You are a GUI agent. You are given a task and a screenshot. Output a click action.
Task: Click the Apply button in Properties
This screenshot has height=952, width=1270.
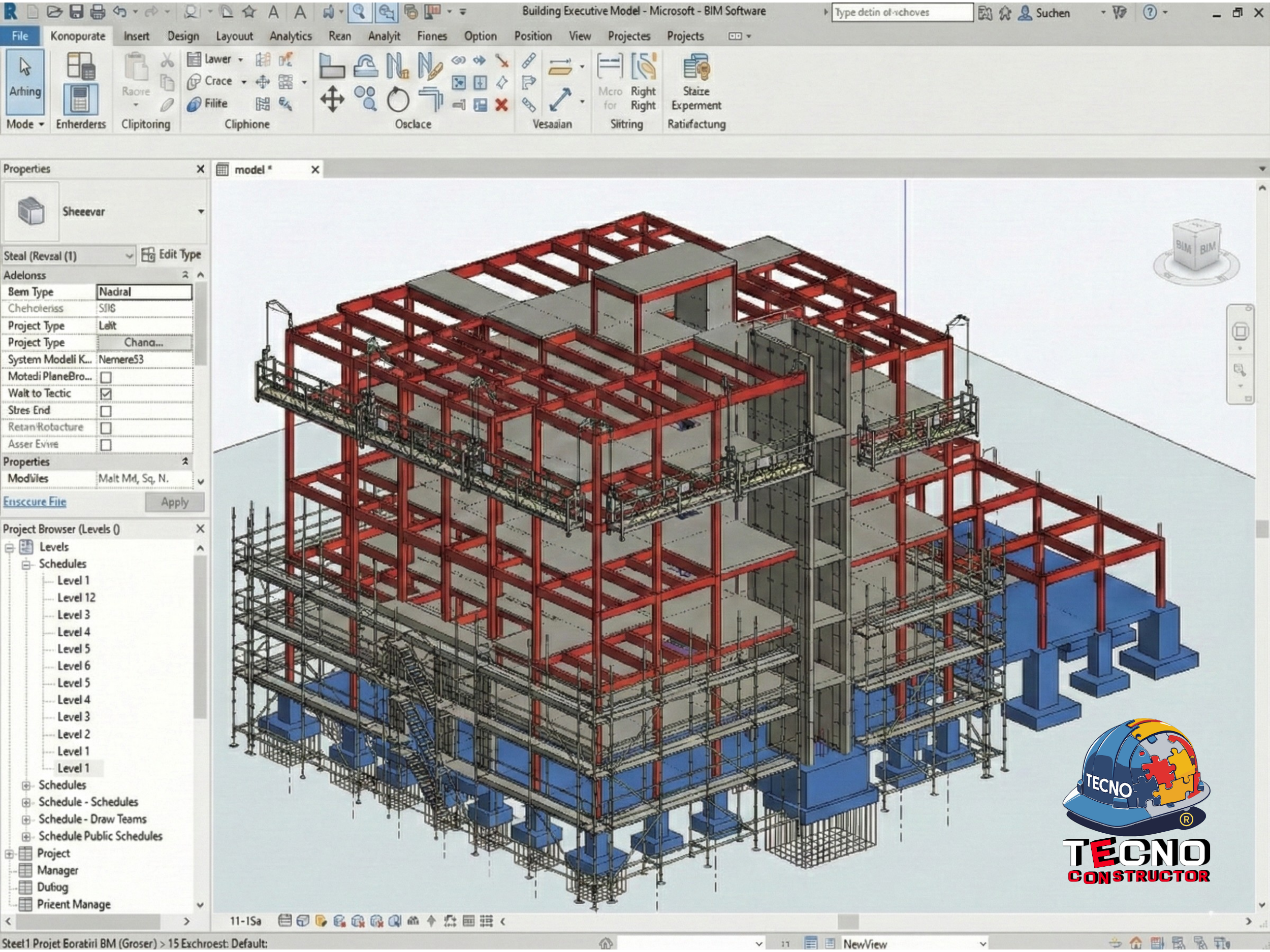tap(175, 502)
